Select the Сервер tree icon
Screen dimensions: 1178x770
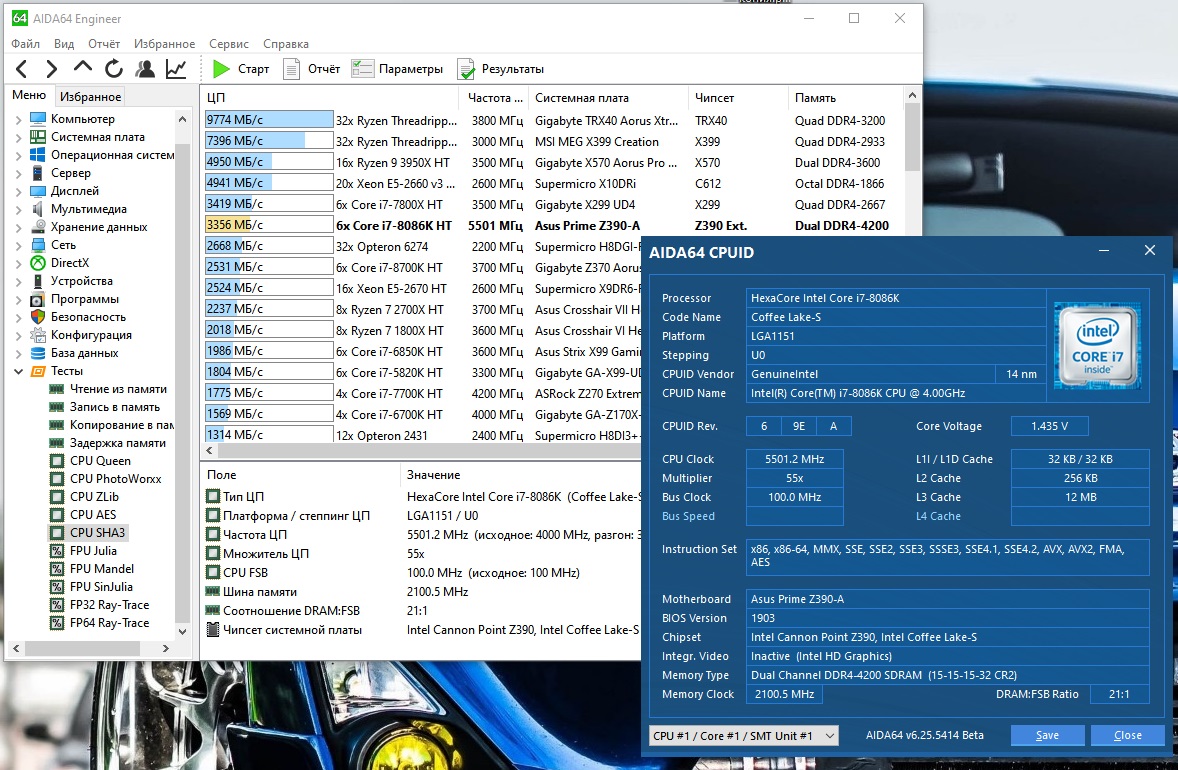[38, 173]
